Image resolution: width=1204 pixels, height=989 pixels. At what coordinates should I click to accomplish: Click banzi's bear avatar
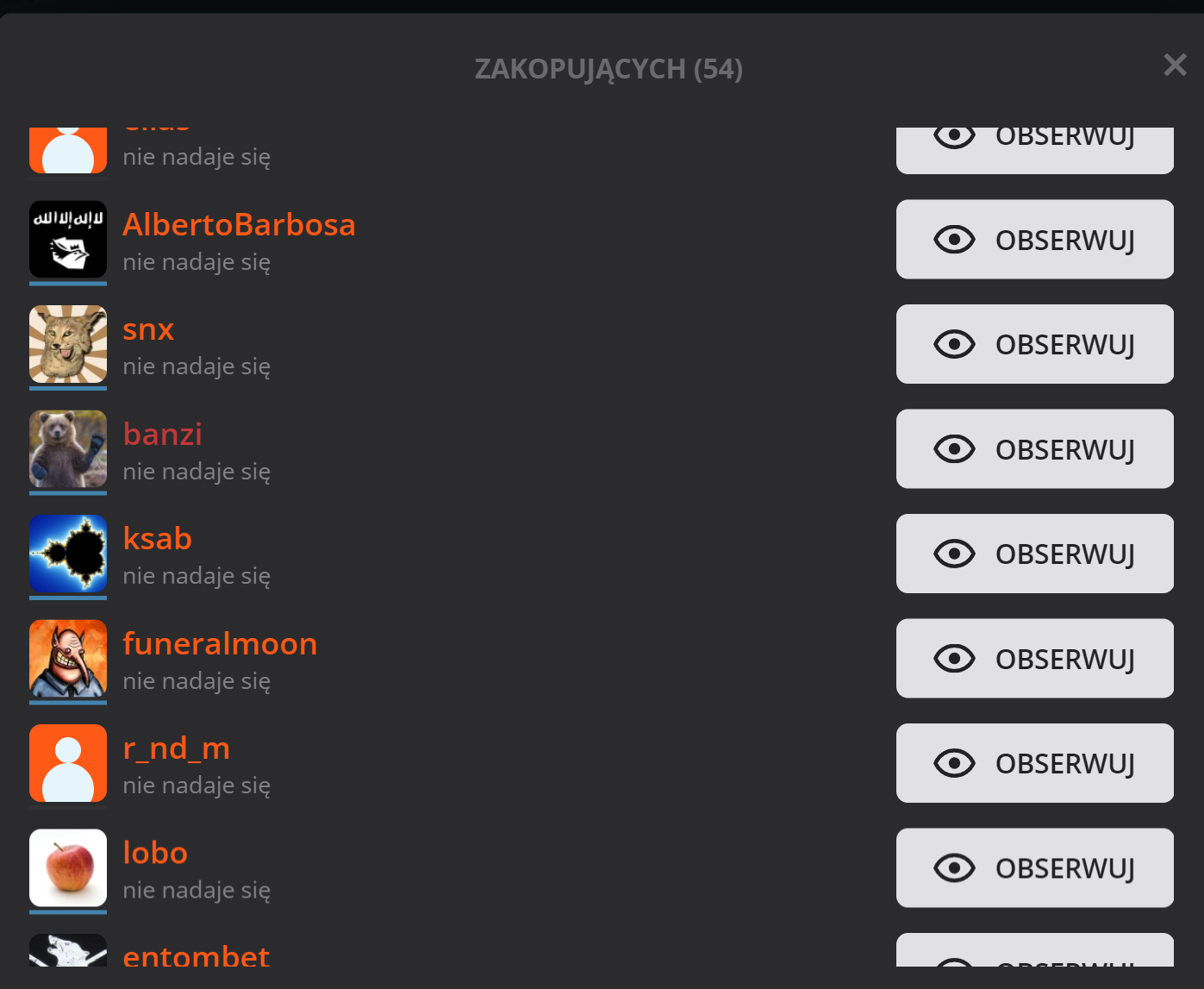(x=68, y=449)
